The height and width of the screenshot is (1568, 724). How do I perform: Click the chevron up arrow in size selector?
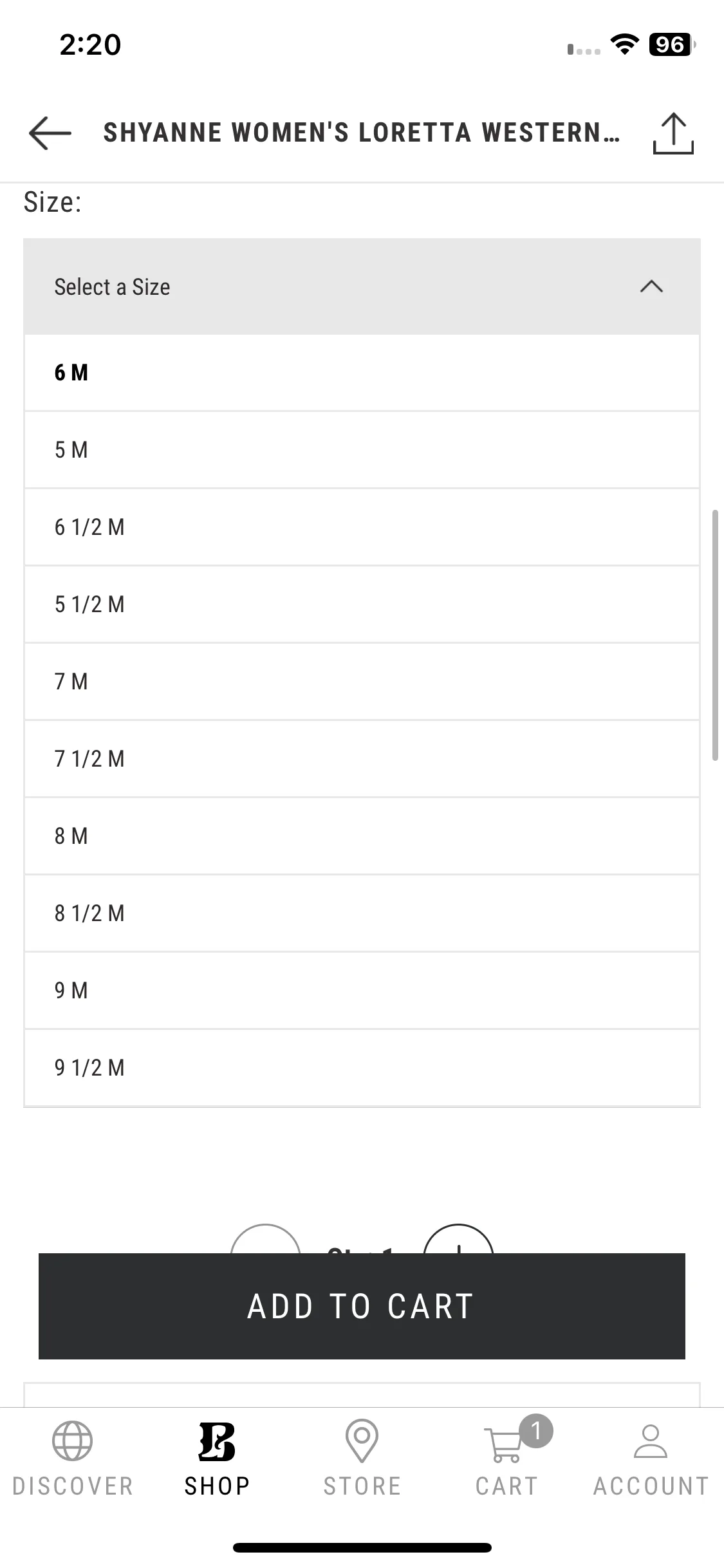coord(651,286)
